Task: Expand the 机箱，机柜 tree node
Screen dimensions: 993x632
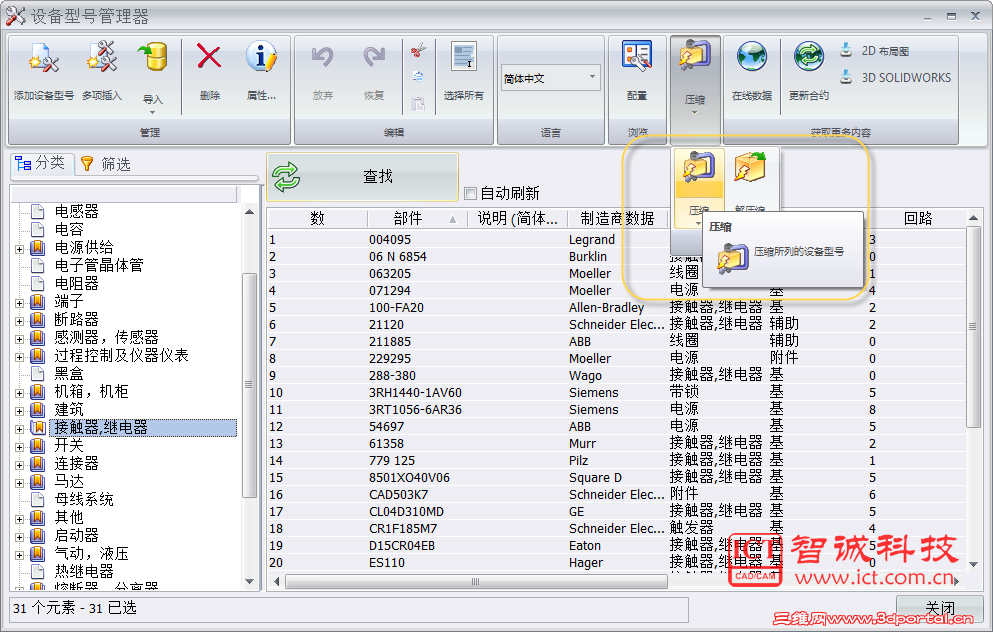Action: click(20, 393)
